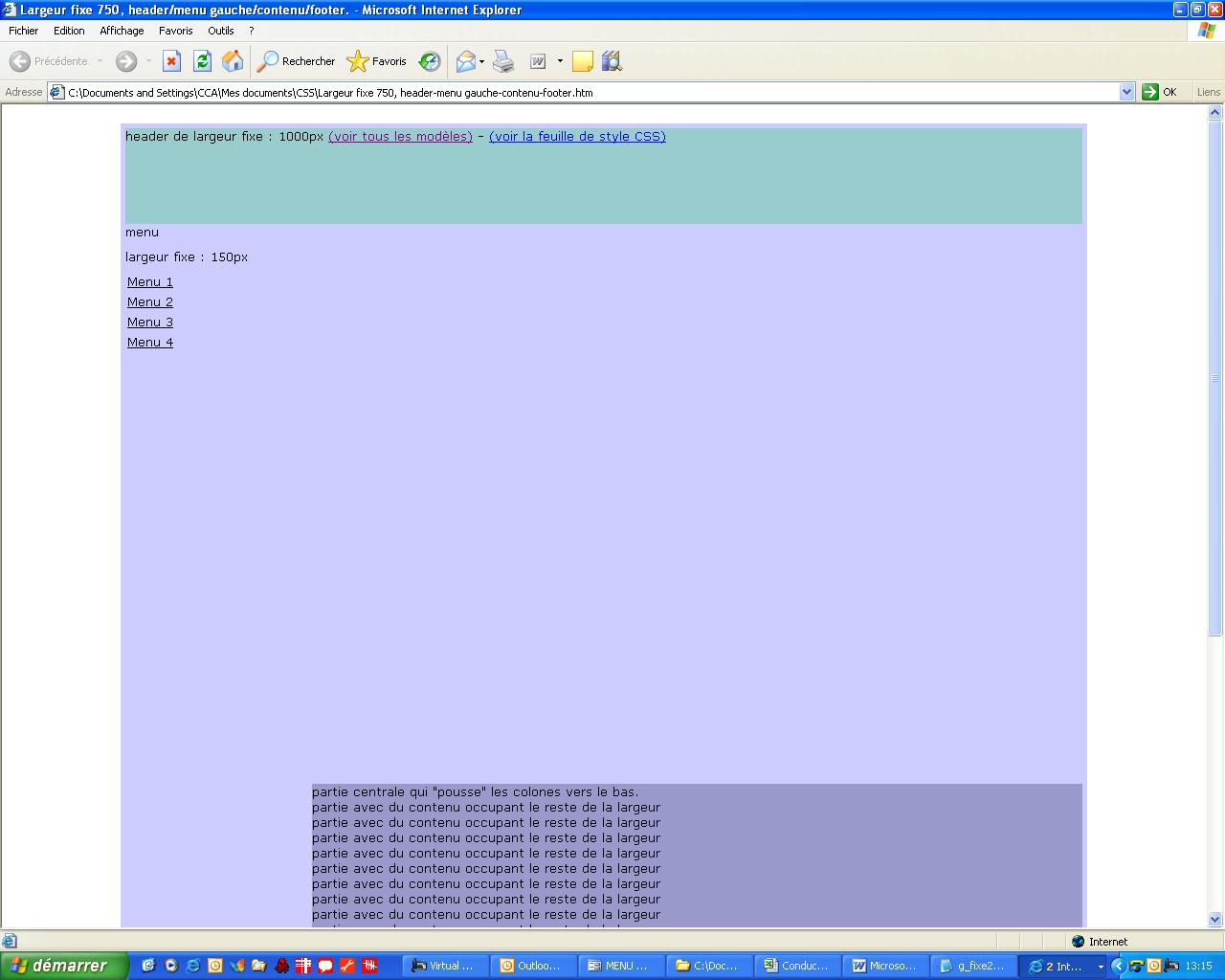Open the Research books icon
Image resolution: width=1225 pixels, height=980 pixels.
click(612, 61)
